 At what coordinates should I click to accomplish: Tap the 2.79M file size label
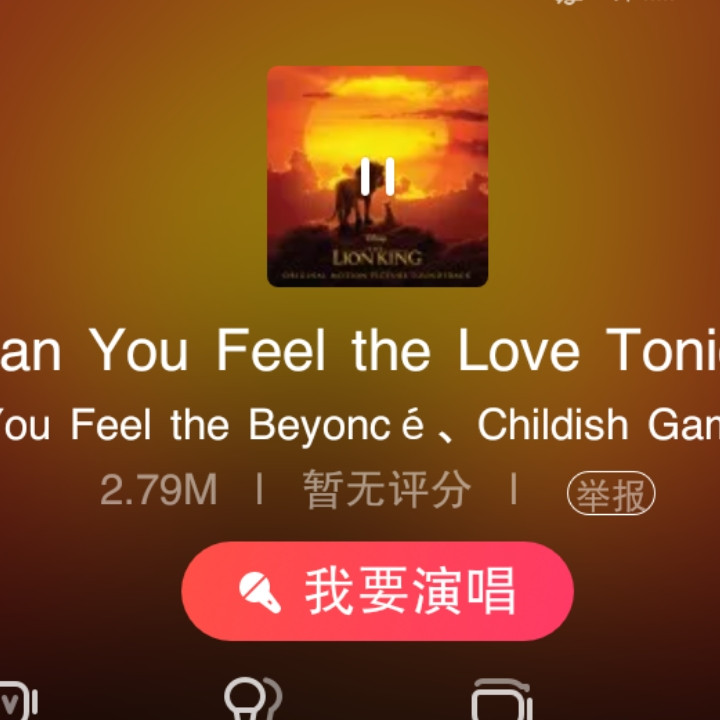tap(158, 490)
